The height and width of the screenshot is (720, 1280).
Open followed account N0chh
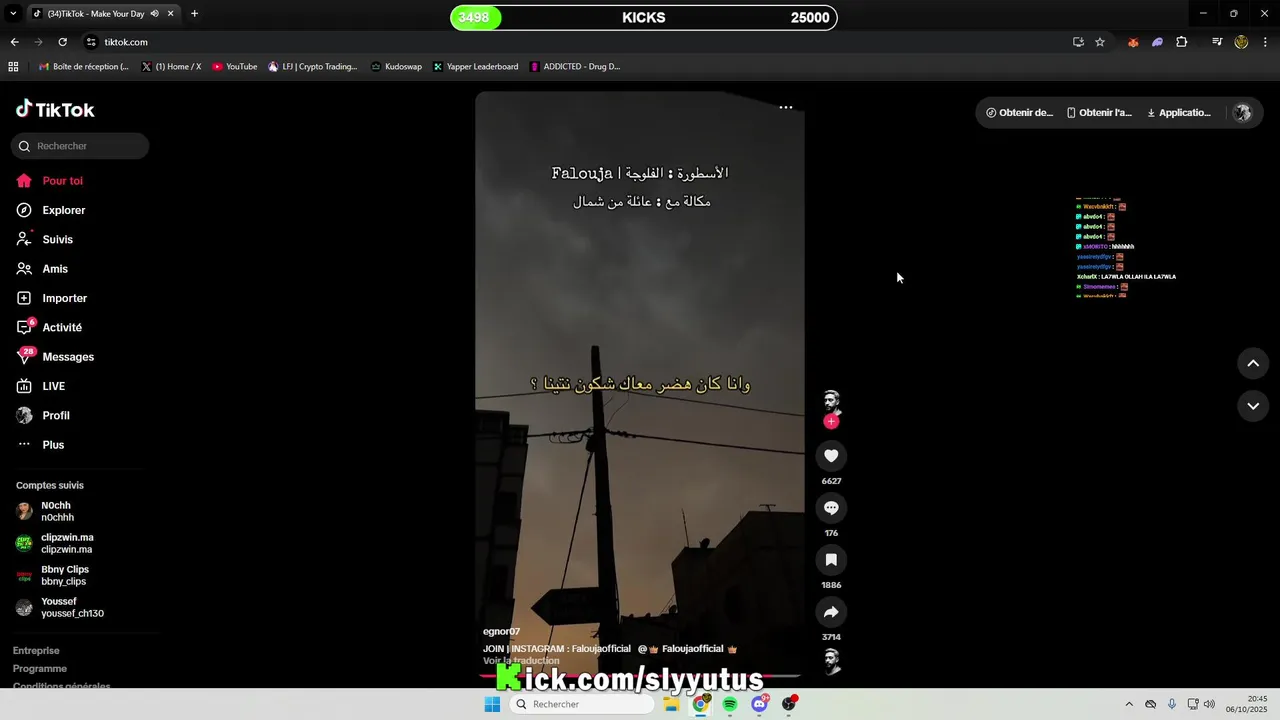[56, 511]
